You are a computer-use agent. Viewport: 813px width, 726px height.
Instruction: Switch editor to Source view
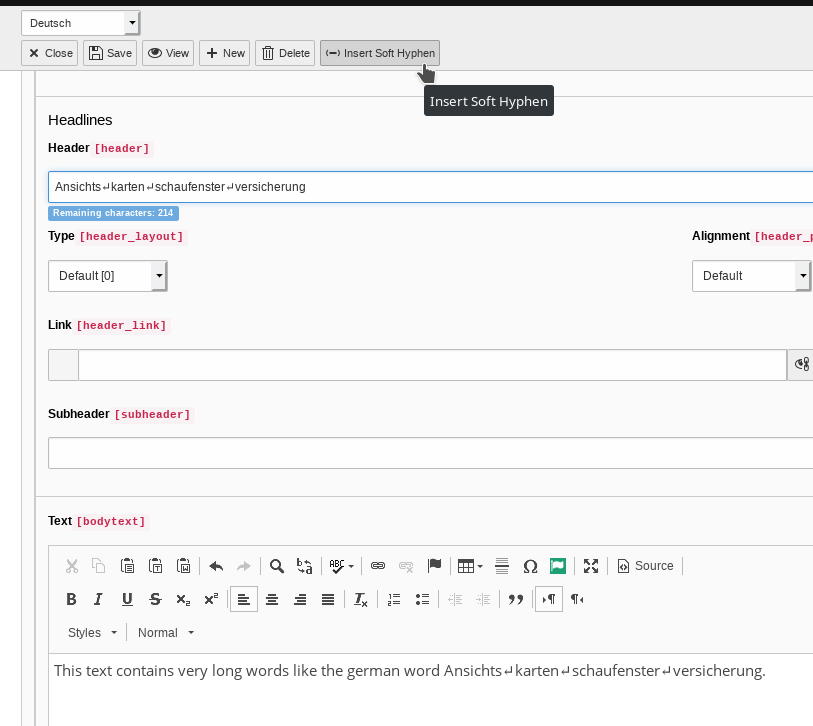(646, 566)
